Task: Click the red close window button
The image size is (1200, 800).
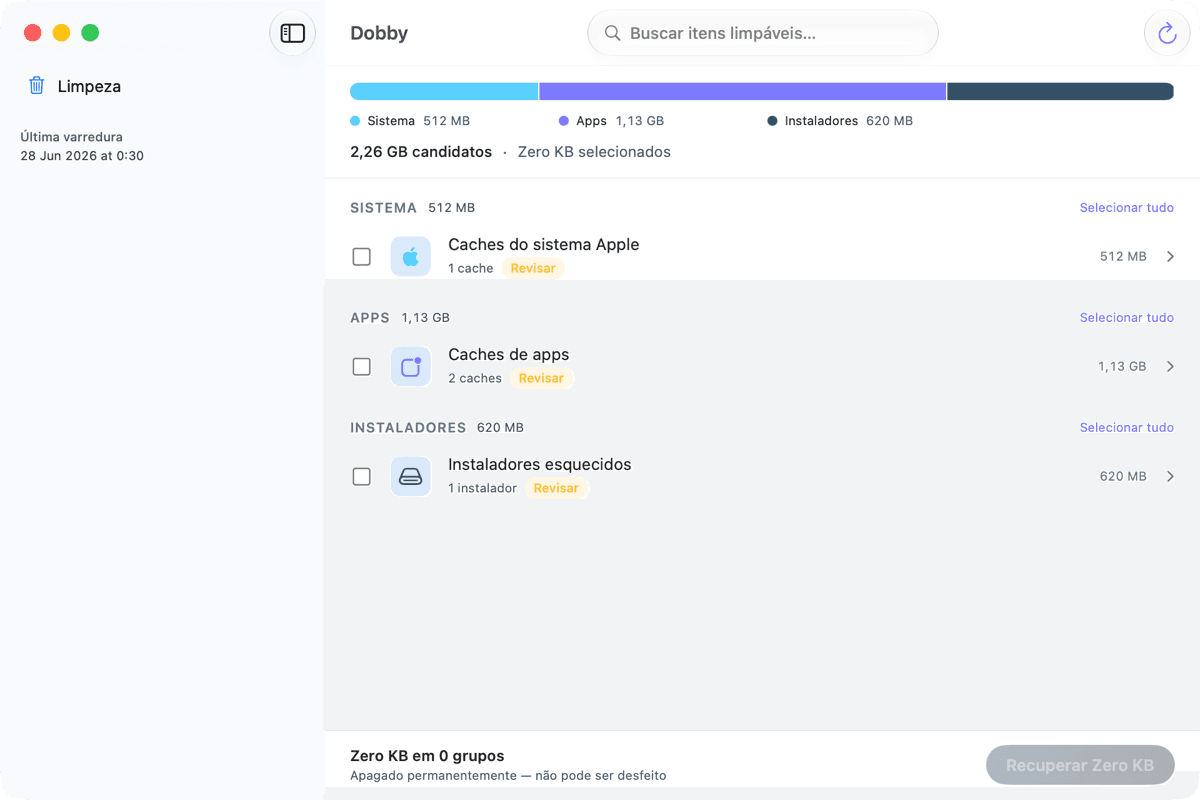Action: click(x=33, y=33)
